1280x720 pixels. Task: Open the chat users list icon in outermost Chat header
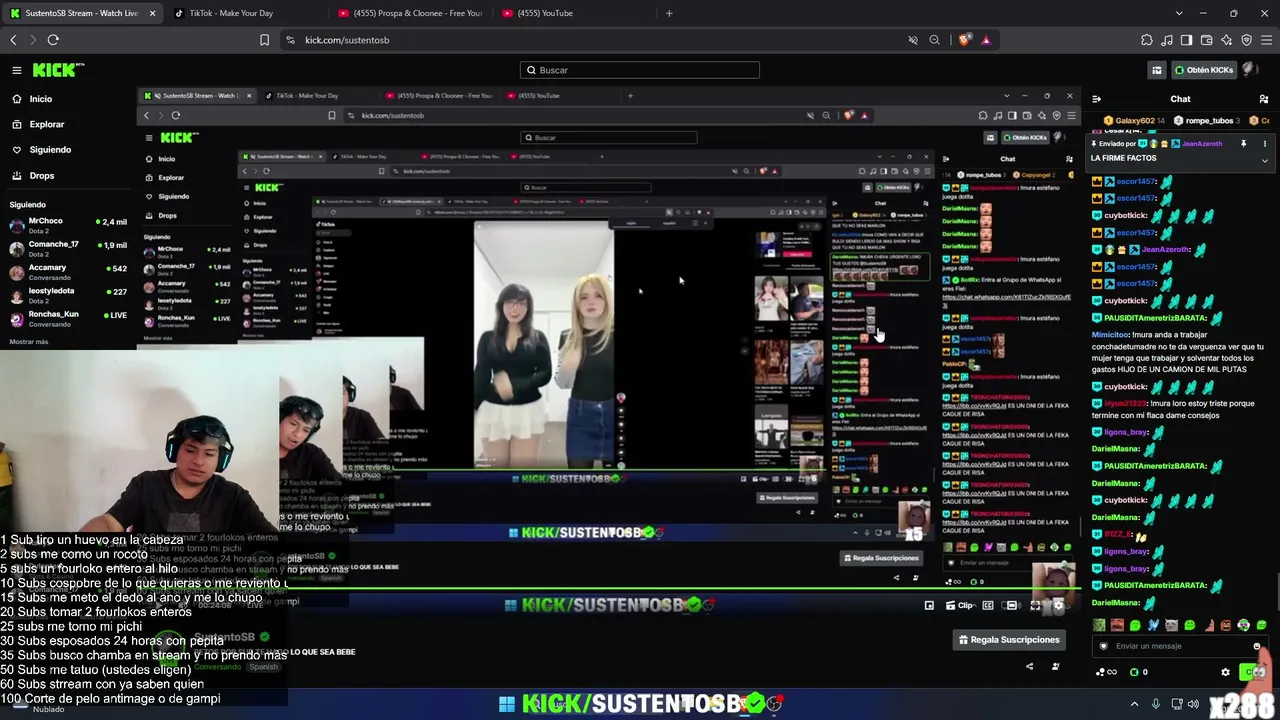1264,99
